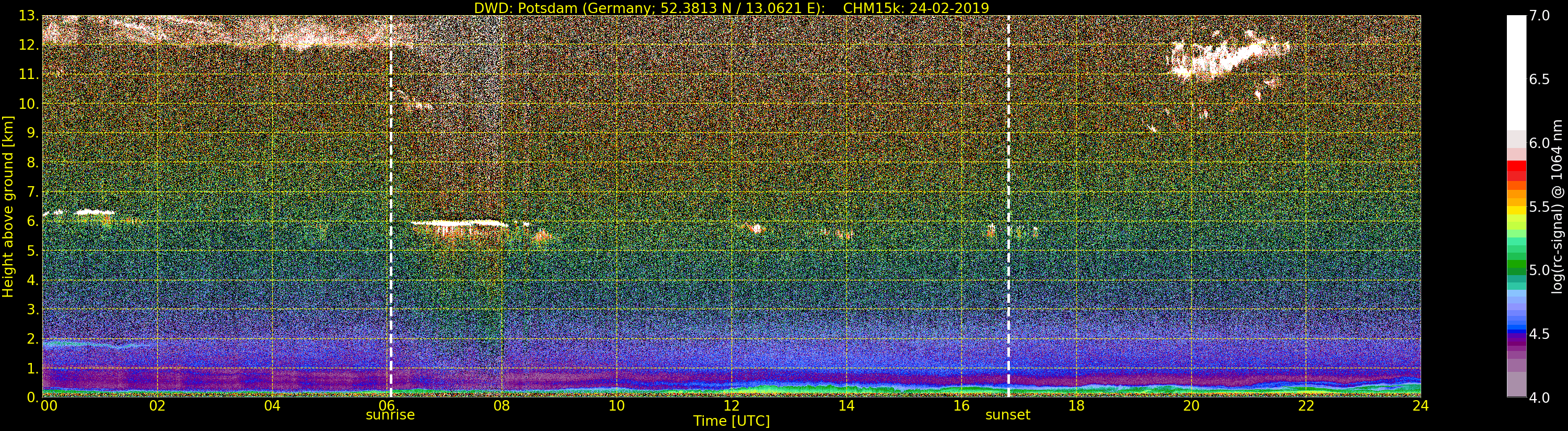This screenshot has width=1568, height=431.
Task: Click the red band of the colorbar
Action: tap(1516, 166)
